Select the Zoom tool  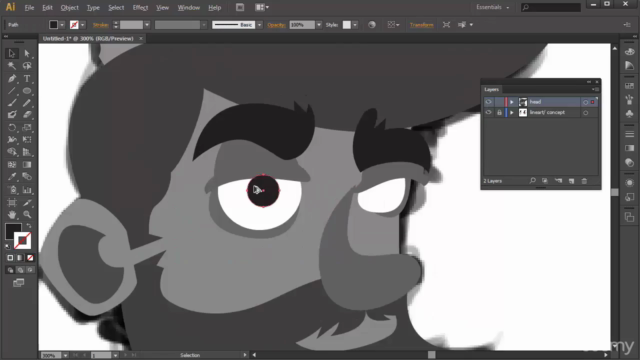pyautogui.click(x=27, y=214)
